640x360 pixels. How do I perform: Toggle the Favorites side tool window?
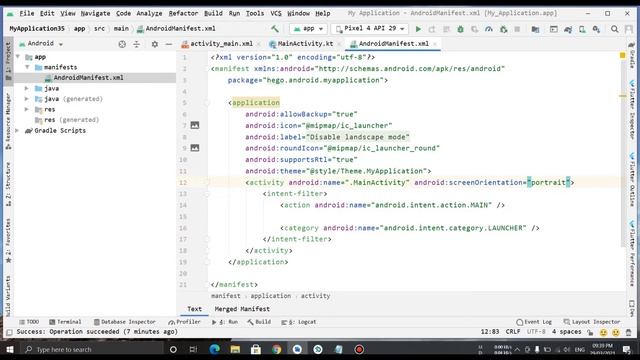pyautogui.click(x=8, y=241)
